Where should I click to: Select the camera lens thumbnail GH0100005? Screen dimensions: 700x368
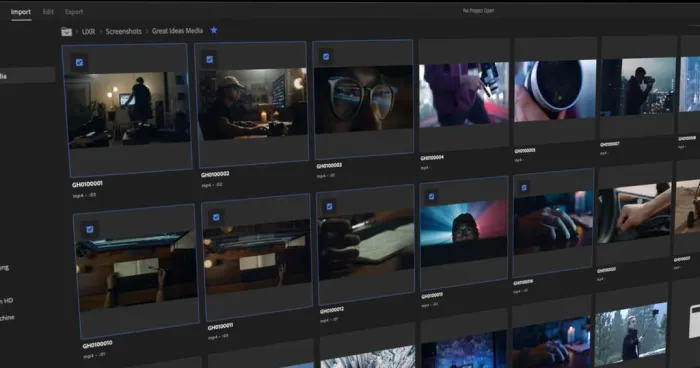tap(555, 91)
